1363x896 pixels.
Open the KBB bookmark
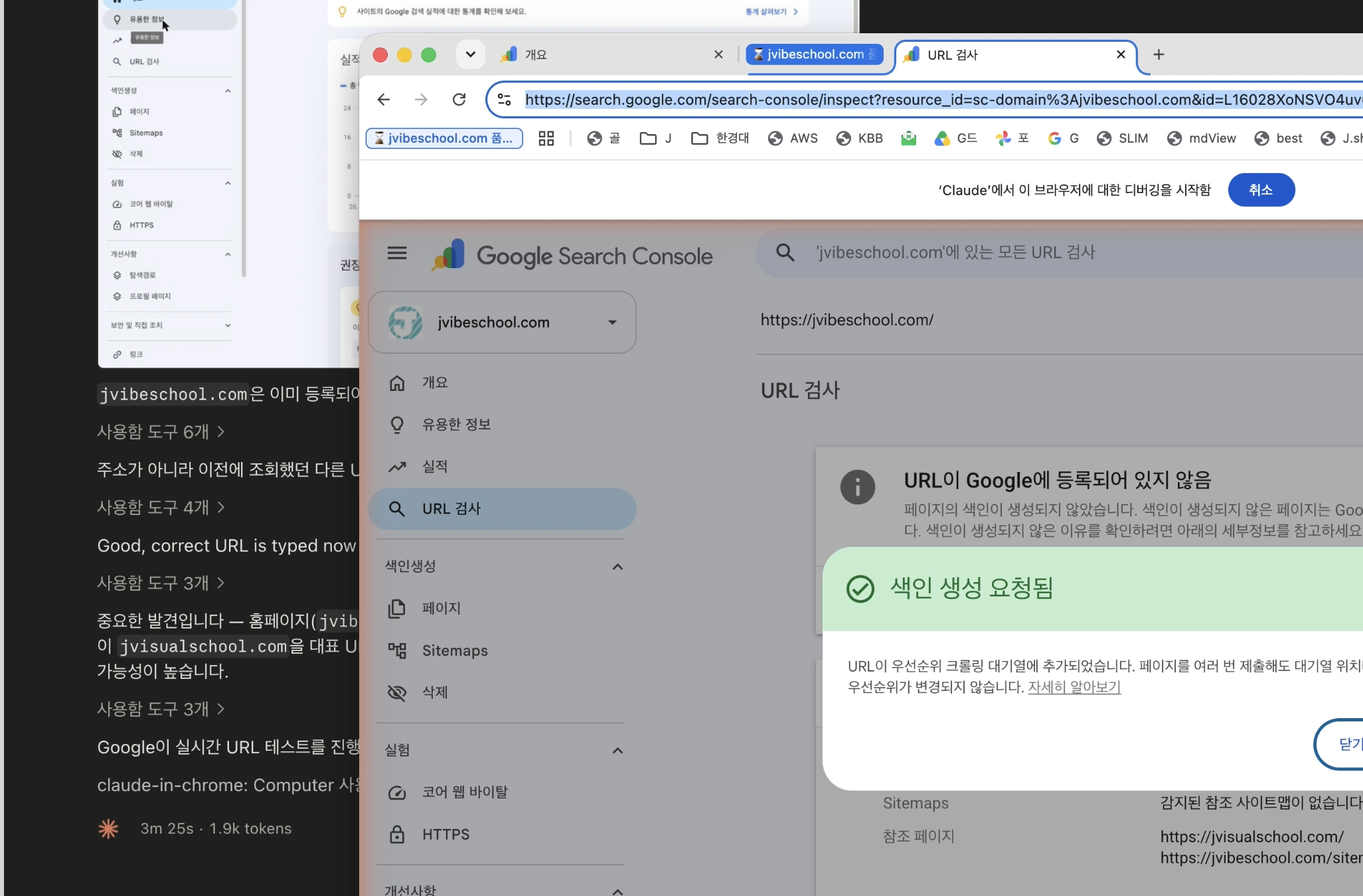859,138
